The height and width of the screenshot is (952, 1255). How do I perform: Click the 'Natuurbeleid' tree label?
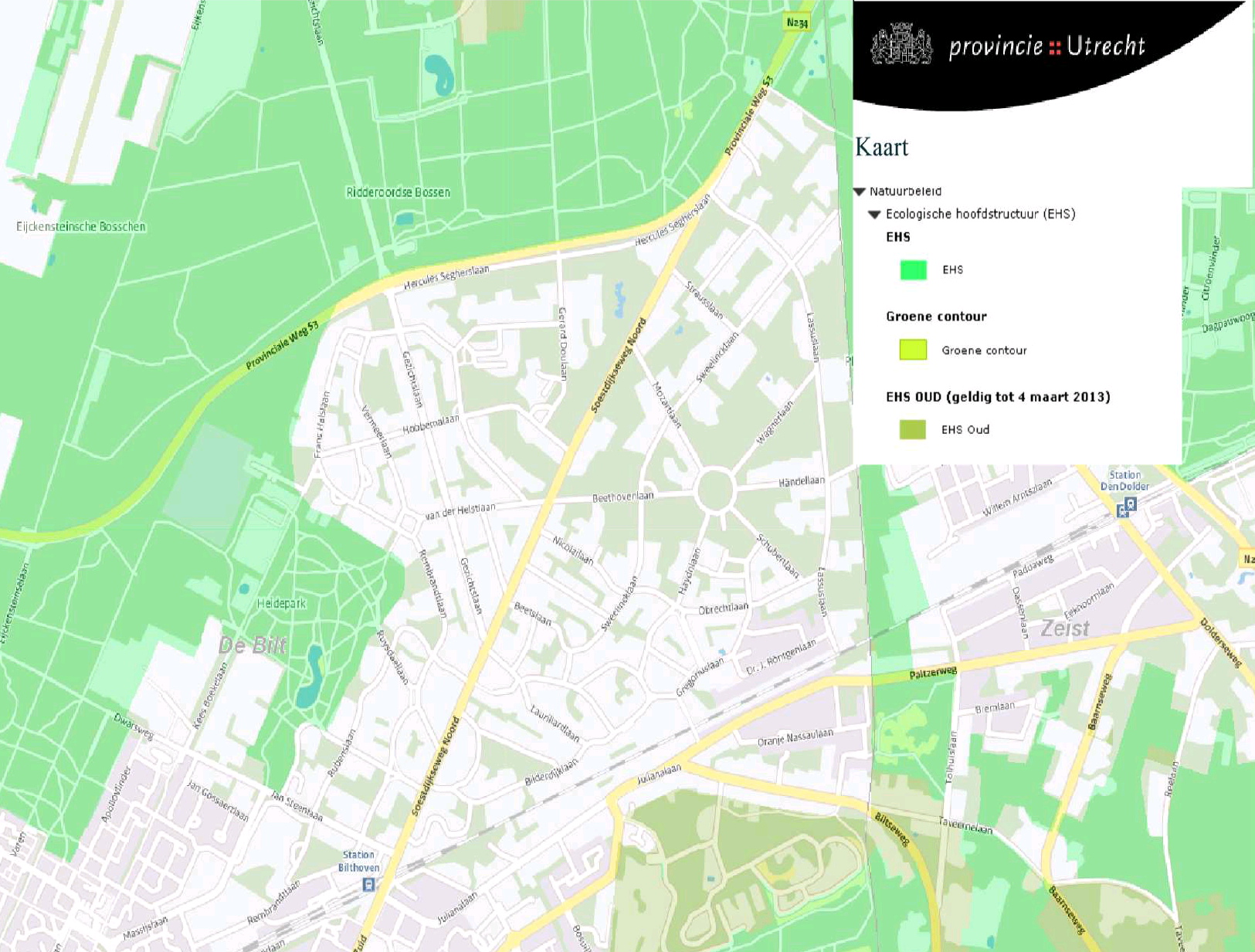click(905, 191)
